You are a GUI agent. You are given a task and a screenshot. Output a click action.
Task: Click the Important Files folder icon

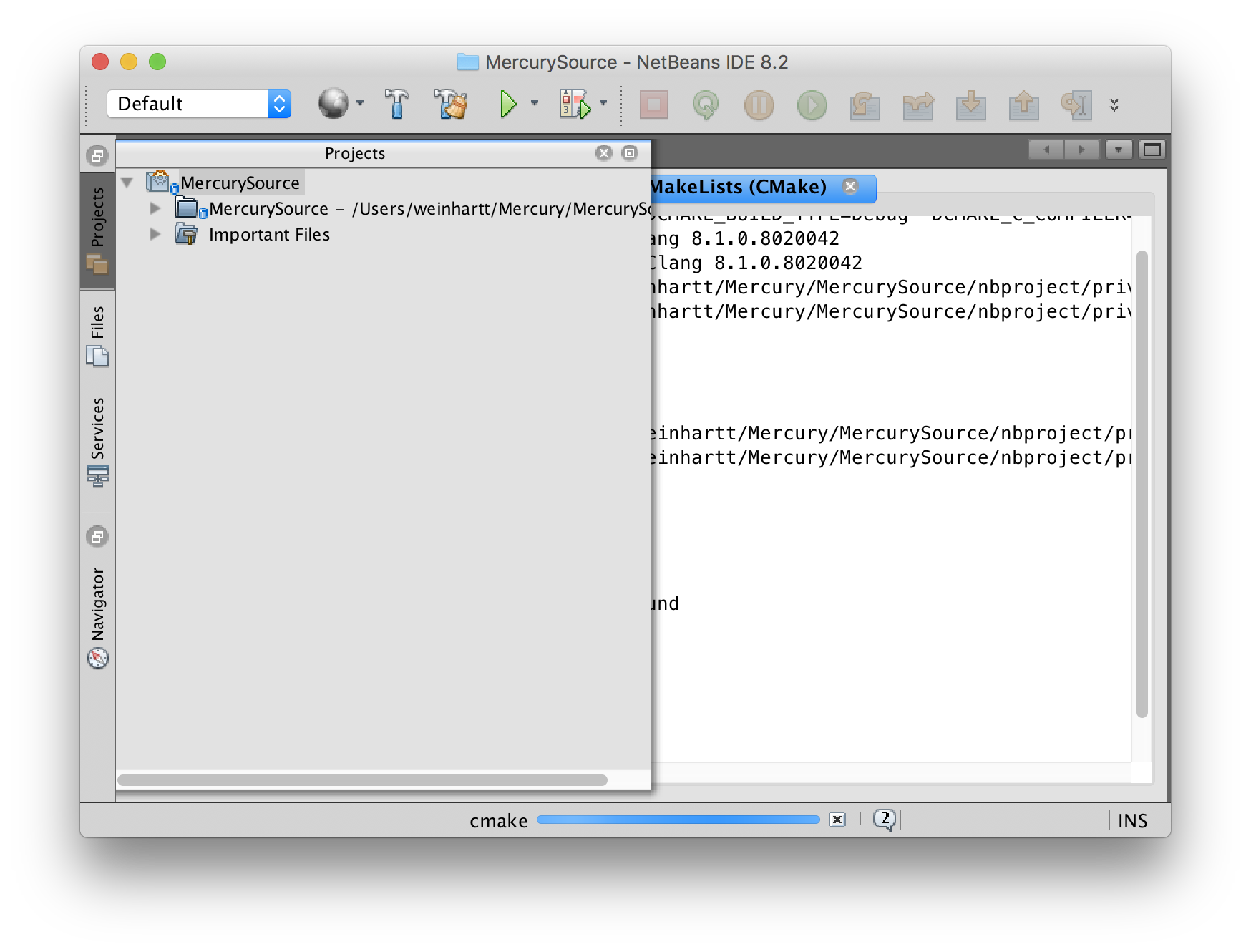(x=186, y=234)
